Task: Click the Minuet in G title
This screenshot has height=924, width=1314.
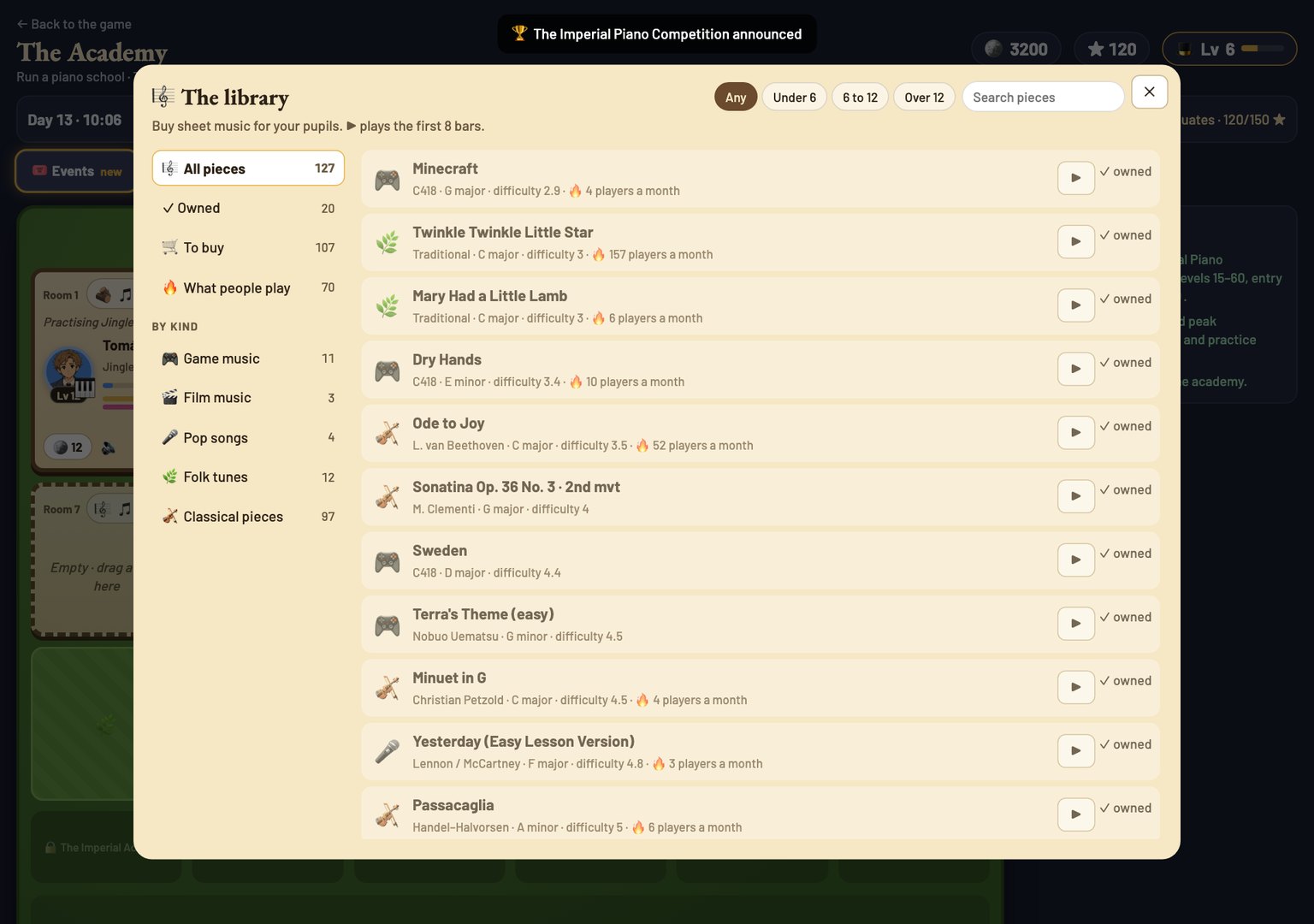Action: tap(449, 678)
